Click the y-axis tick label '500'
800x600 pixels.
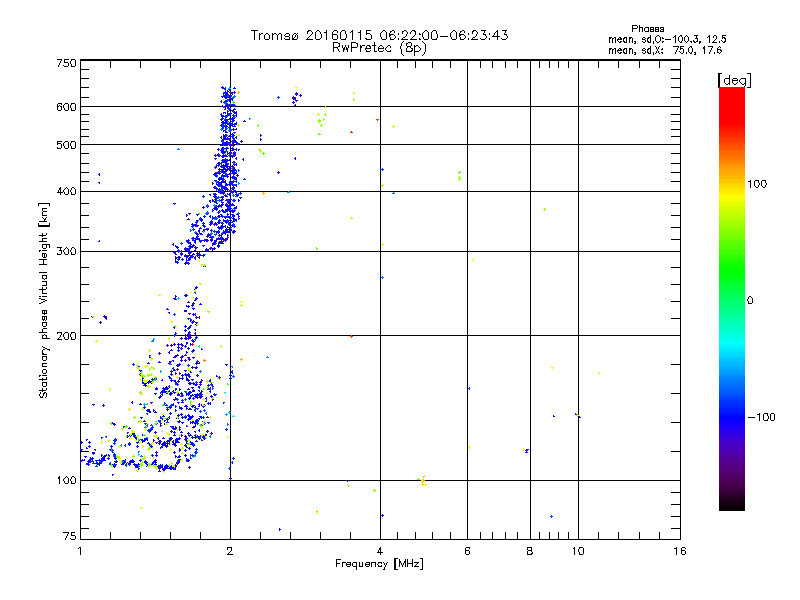pos(66,145)
